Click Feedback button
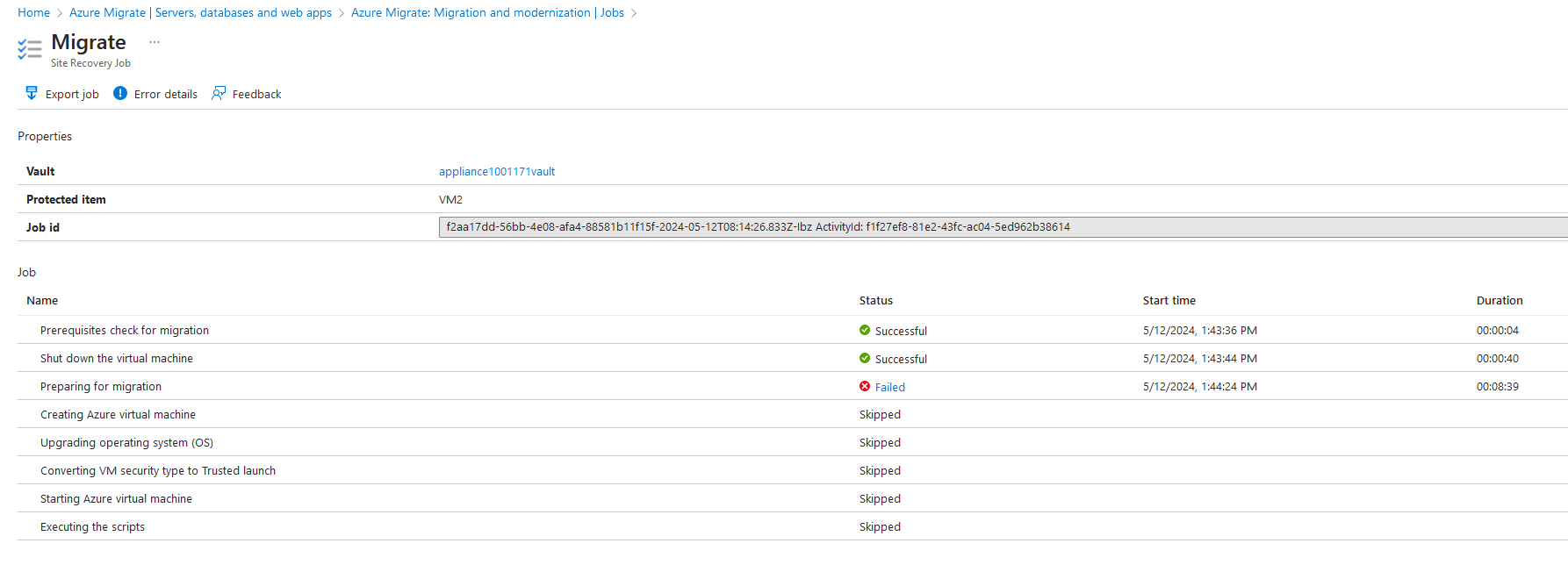Image resolution: width=1568 pixels, height=572 pixels. click(247, 94)
